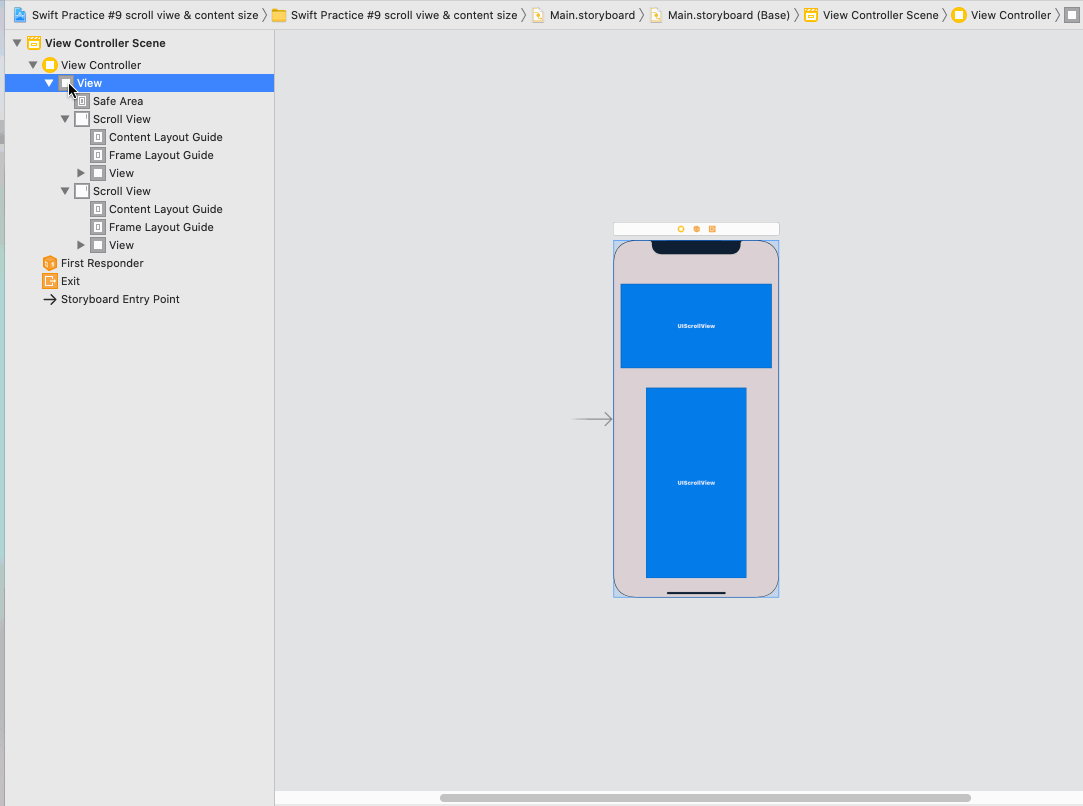Click the Safe Area icon in document outline
Viewport: 1083px width, 806px height.
pos(82,101)
